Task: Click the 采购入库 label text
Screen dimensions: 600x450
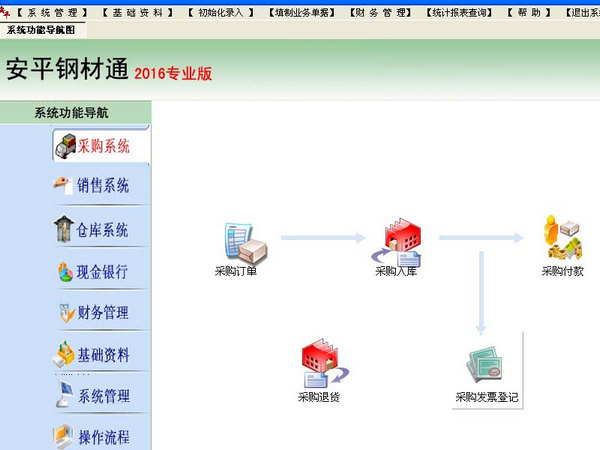Action: click(396, 271)
